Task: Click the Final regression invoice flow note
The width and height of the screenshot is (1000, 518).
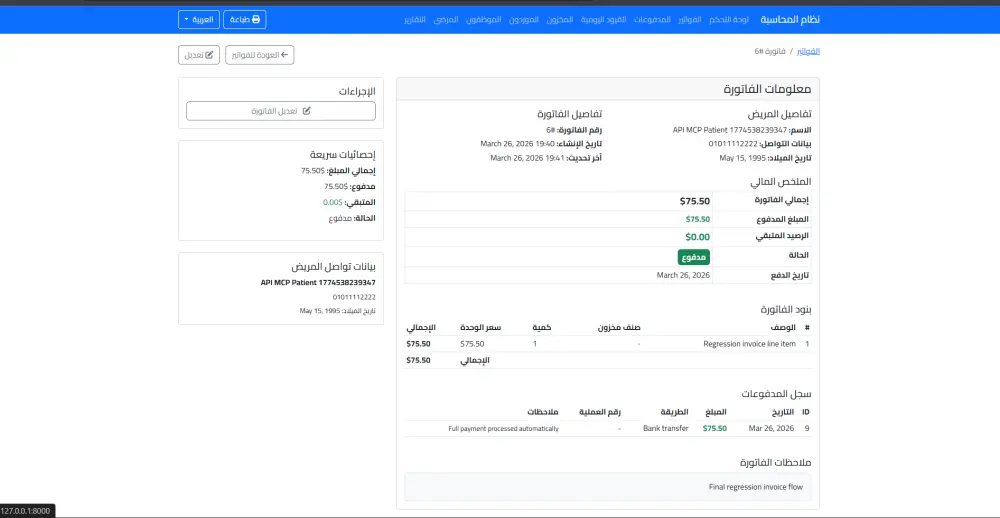Action: coord(756,487)
